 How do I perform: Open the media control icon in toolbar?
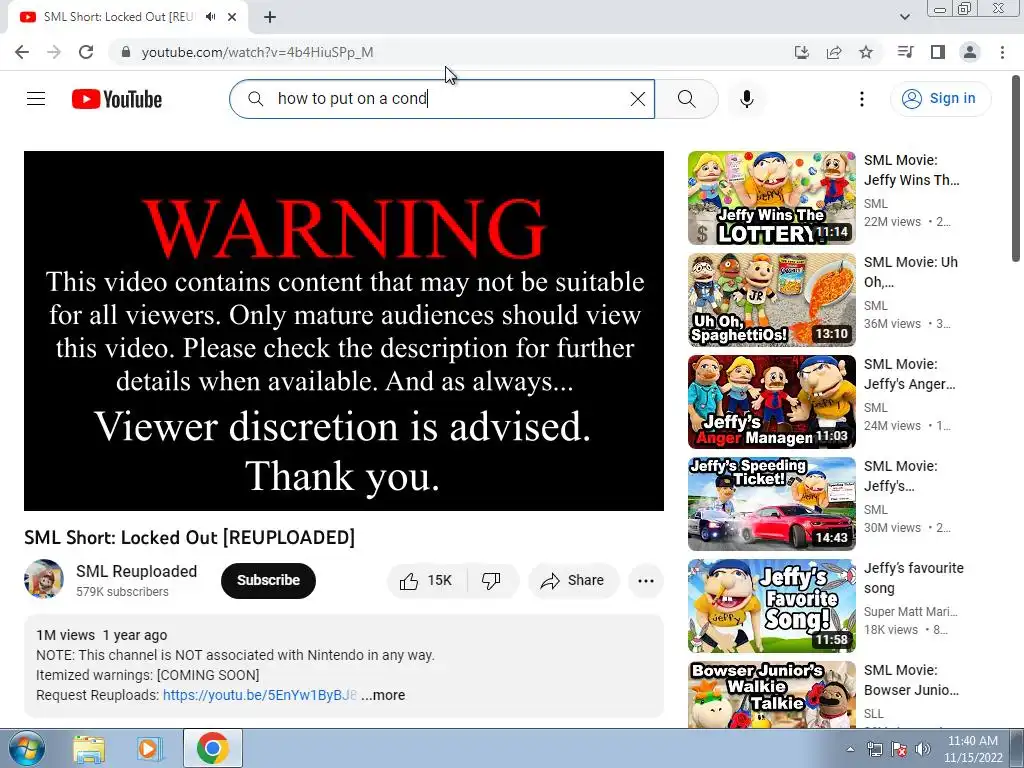905,52
